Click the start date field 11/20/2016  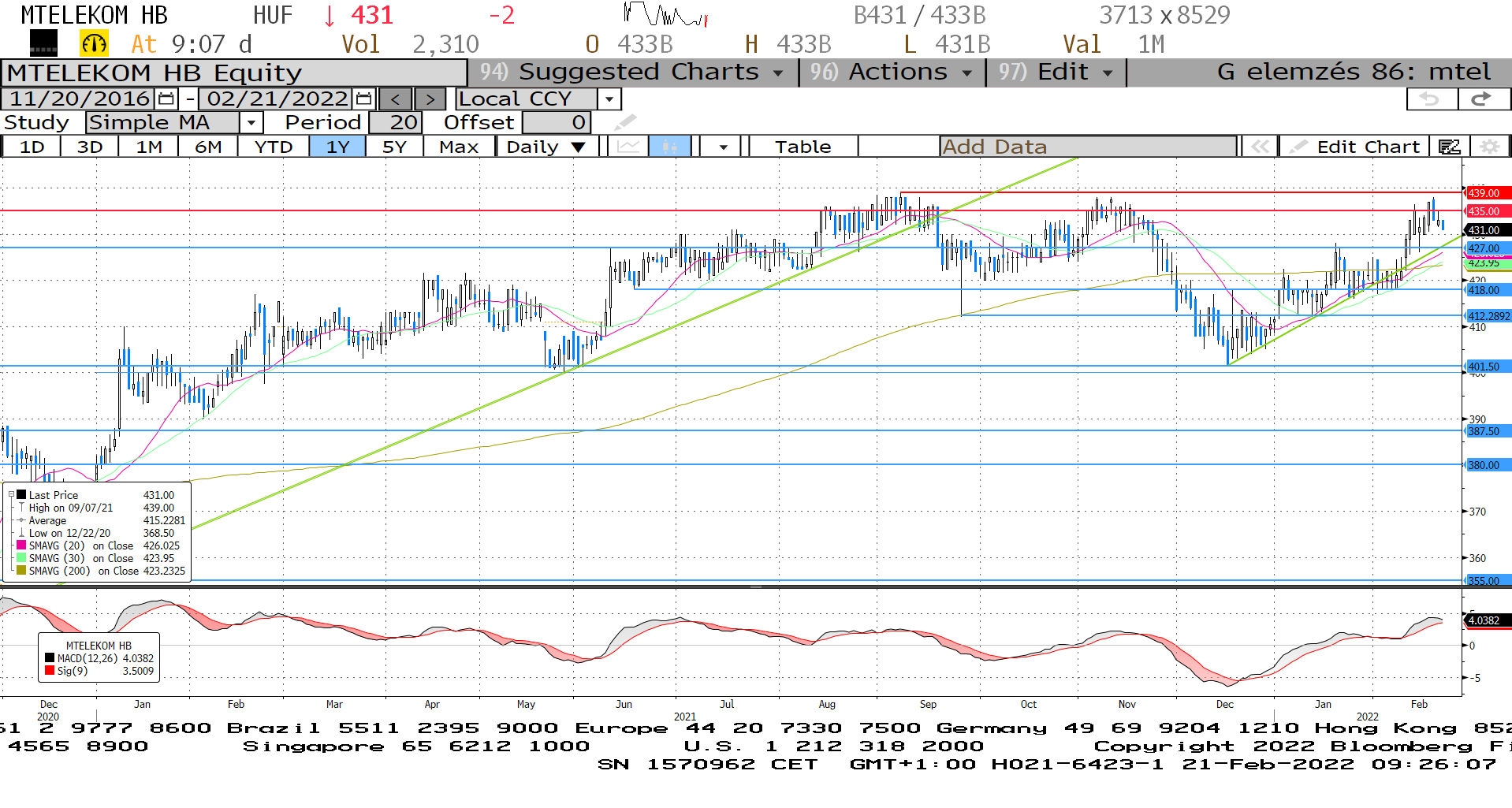[x=78, y=99]
